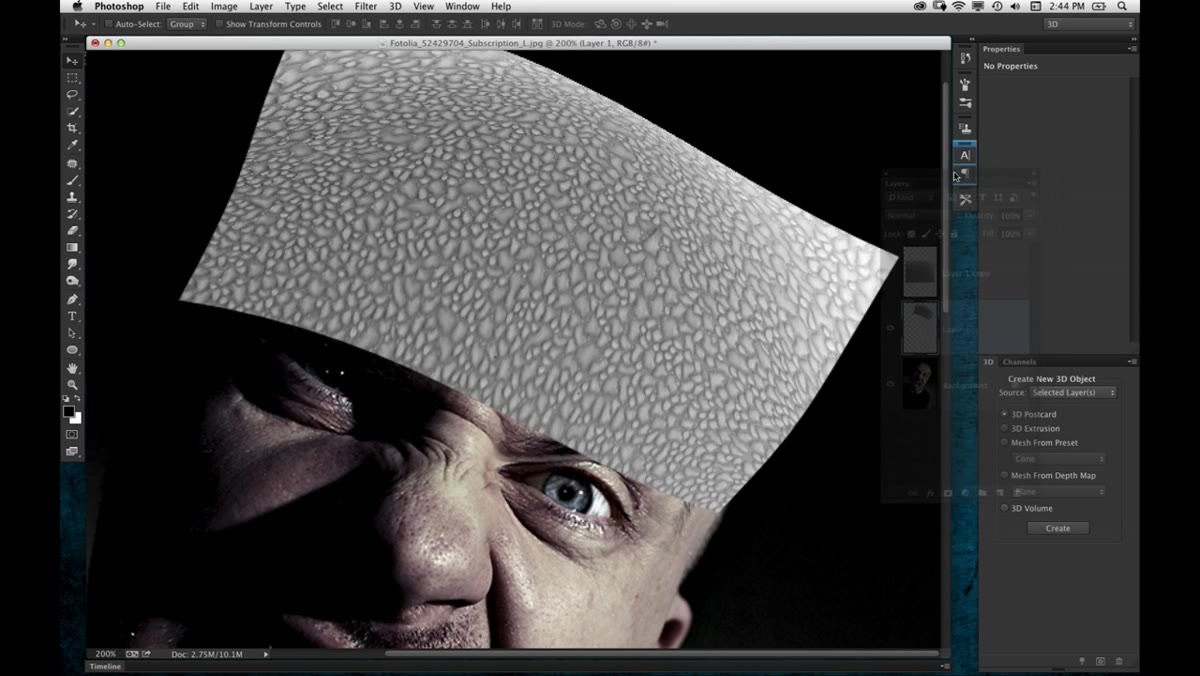Open Spotlight search in menu bar

(1123, 6)
